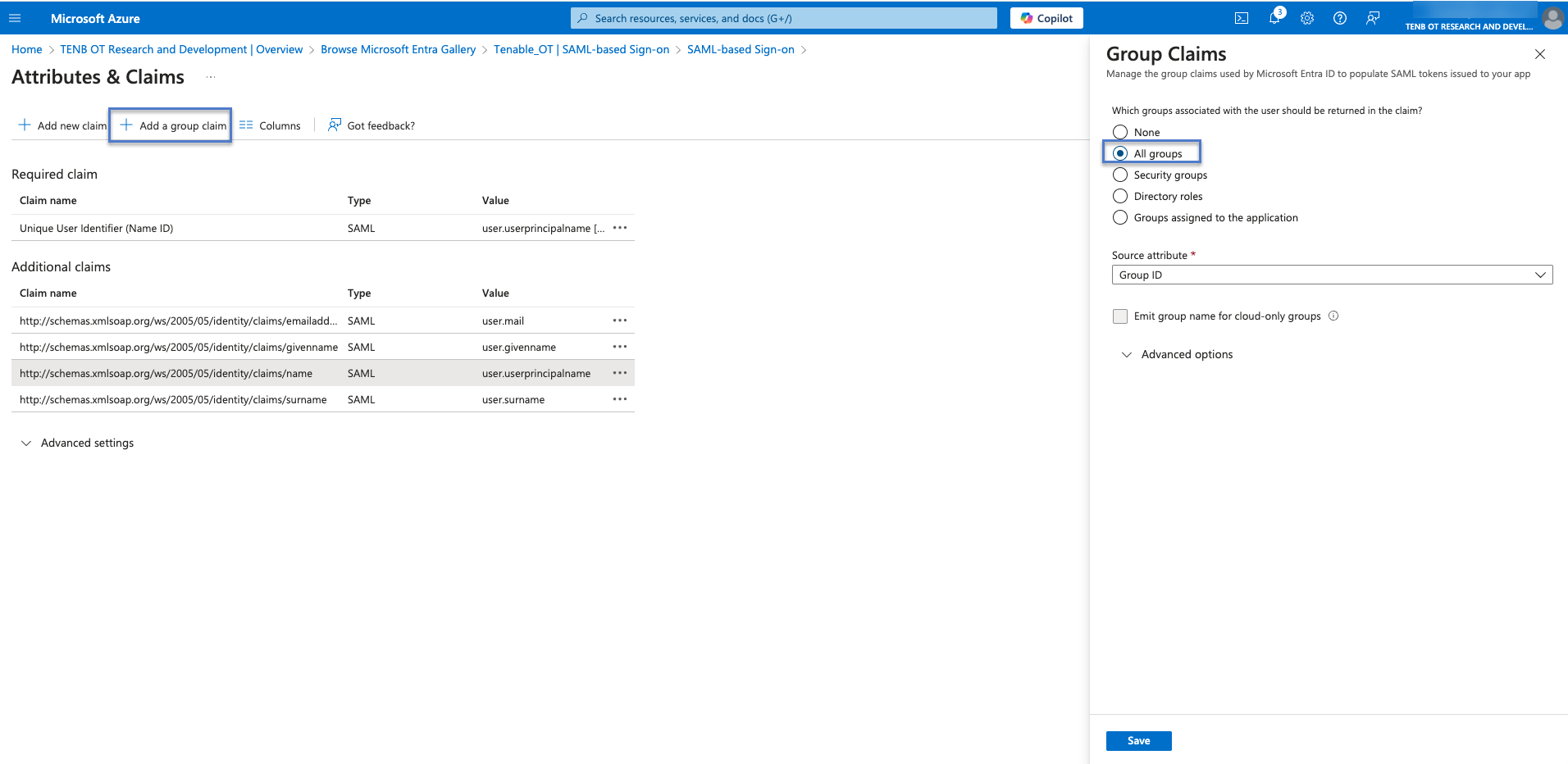Viewport: 1568px width, 764px height.
Task: Enable Emit group name for cloud-only groups
Action: (x=1120, y=316)
